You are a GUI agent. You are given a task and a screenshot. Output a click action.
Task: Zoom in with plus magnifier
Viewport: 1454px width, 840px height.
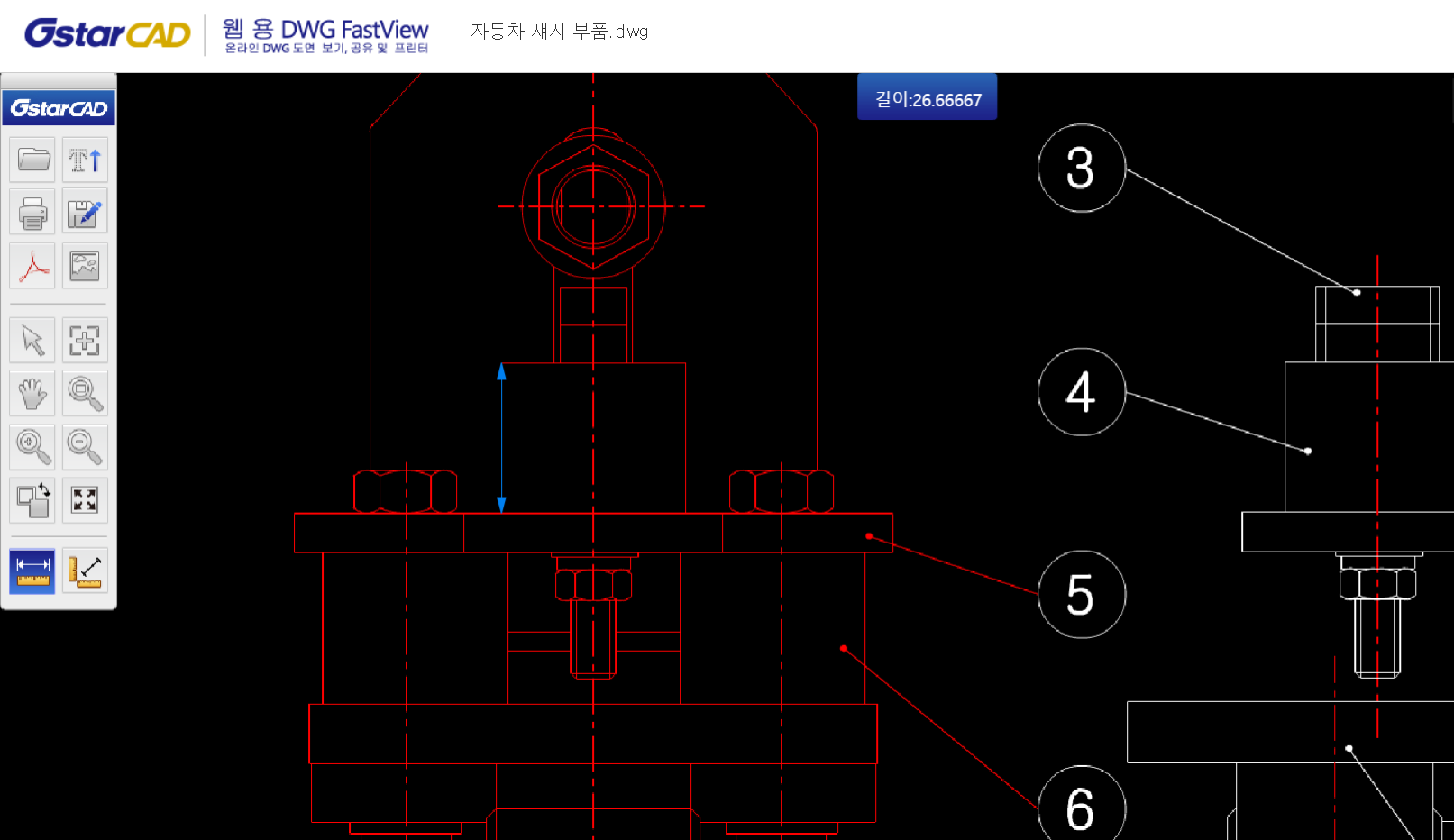(33, 447)
